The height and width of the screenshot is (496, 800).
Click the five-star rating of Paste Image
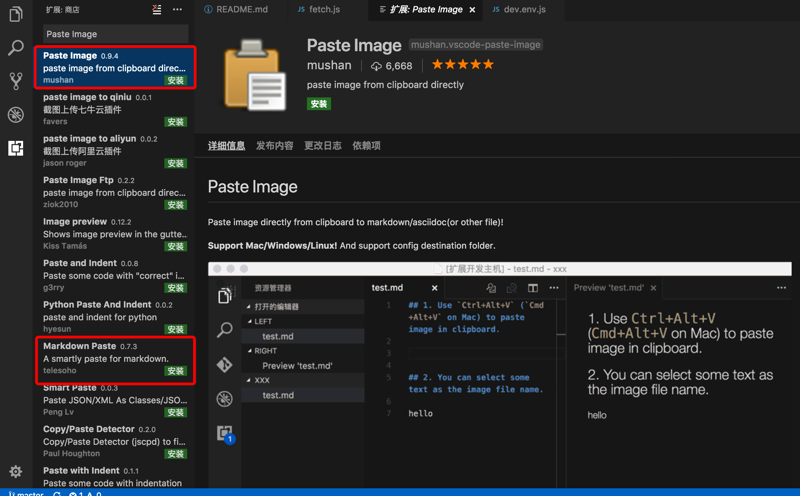pyautogui.click(x=463, y=64)
